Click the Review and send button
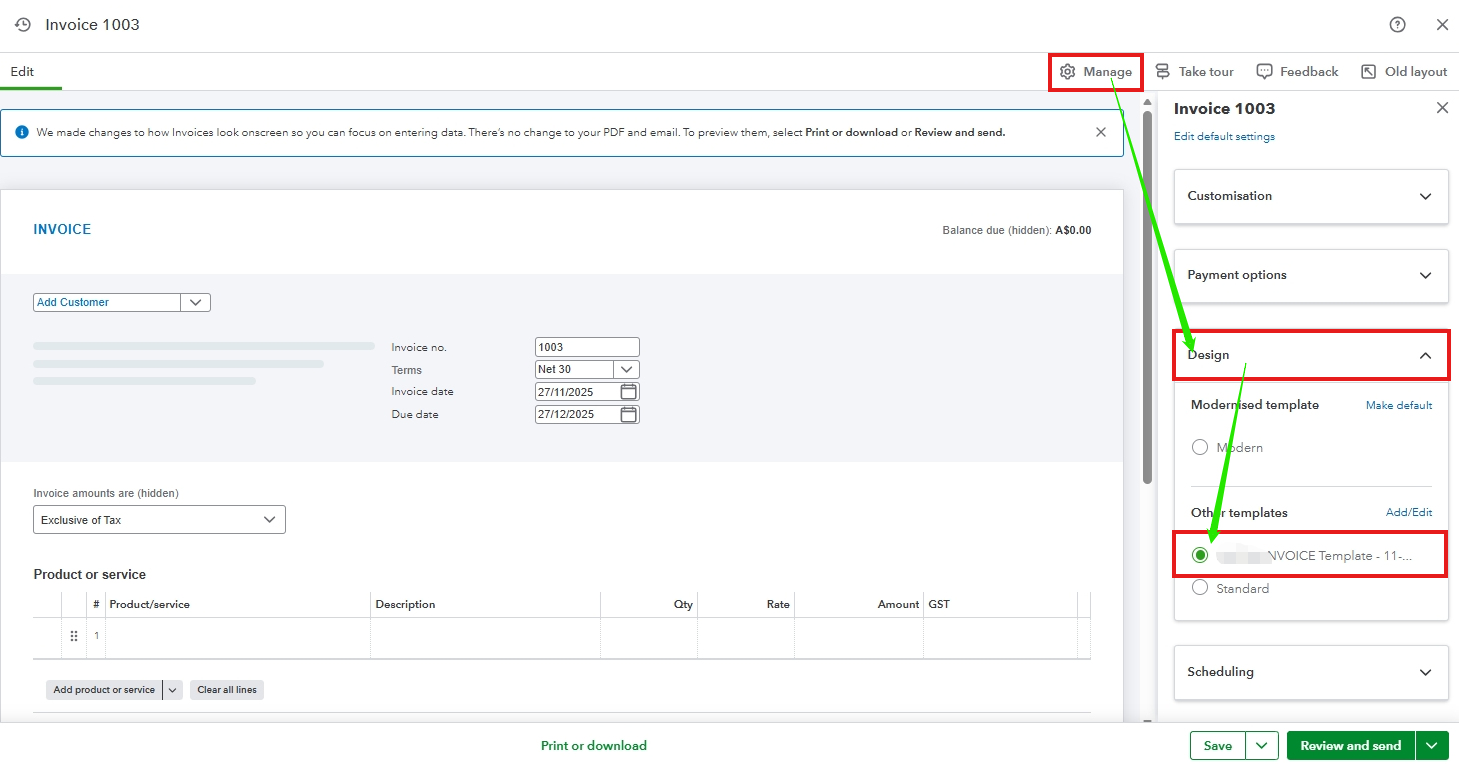This screenshot has height=764, width=1459. (1350, 746)
